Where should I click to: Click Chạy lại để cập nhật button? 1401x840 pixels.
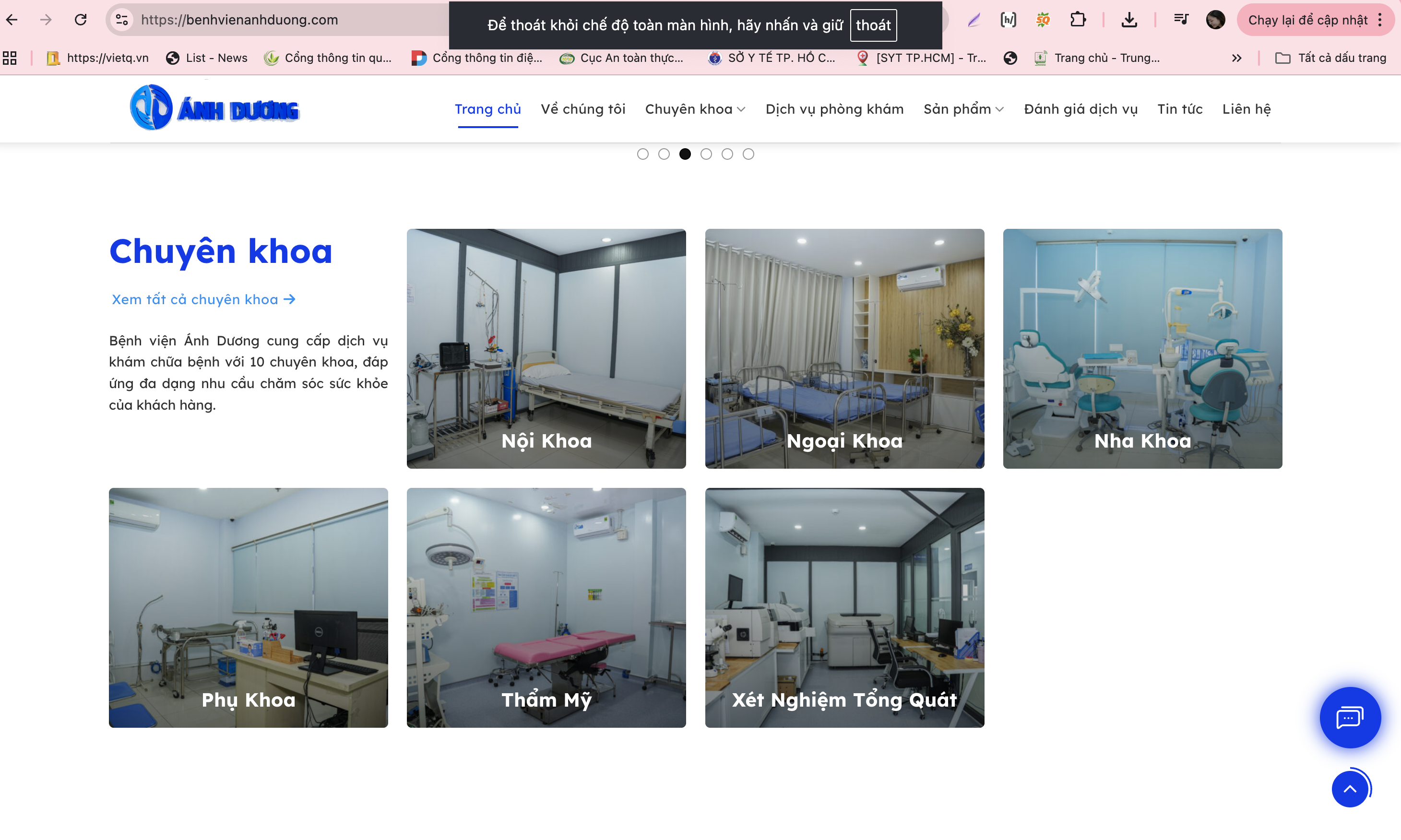pyautogui.click(x=1307, y=20)
